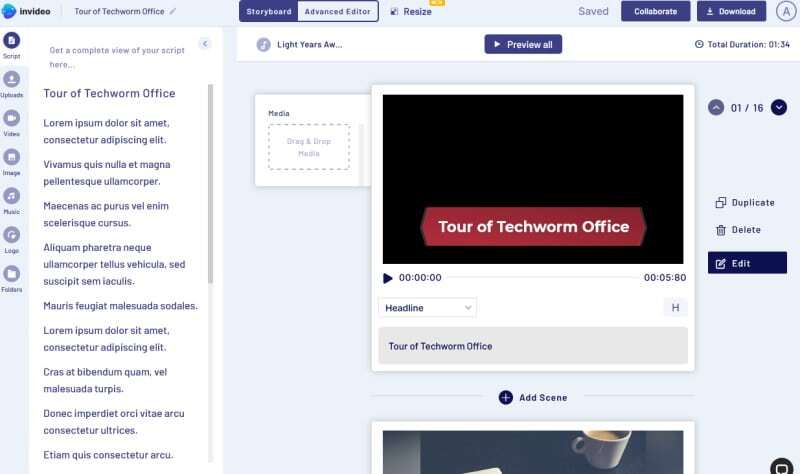Open the Headline text type dropdown
Viewport: 800px width, 474px height.
tap(428, 308)
